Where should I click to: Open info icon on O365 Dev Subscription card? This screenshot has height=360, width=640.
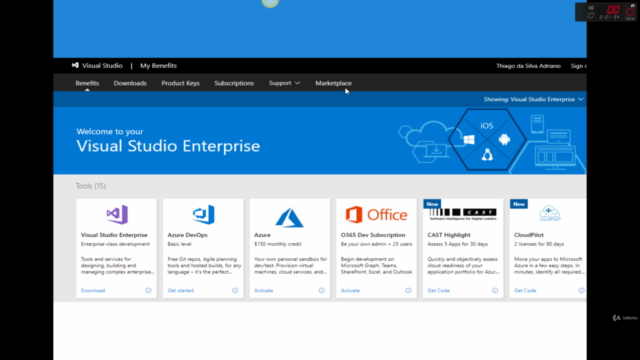pyautogui.click(x=408, y=290)
